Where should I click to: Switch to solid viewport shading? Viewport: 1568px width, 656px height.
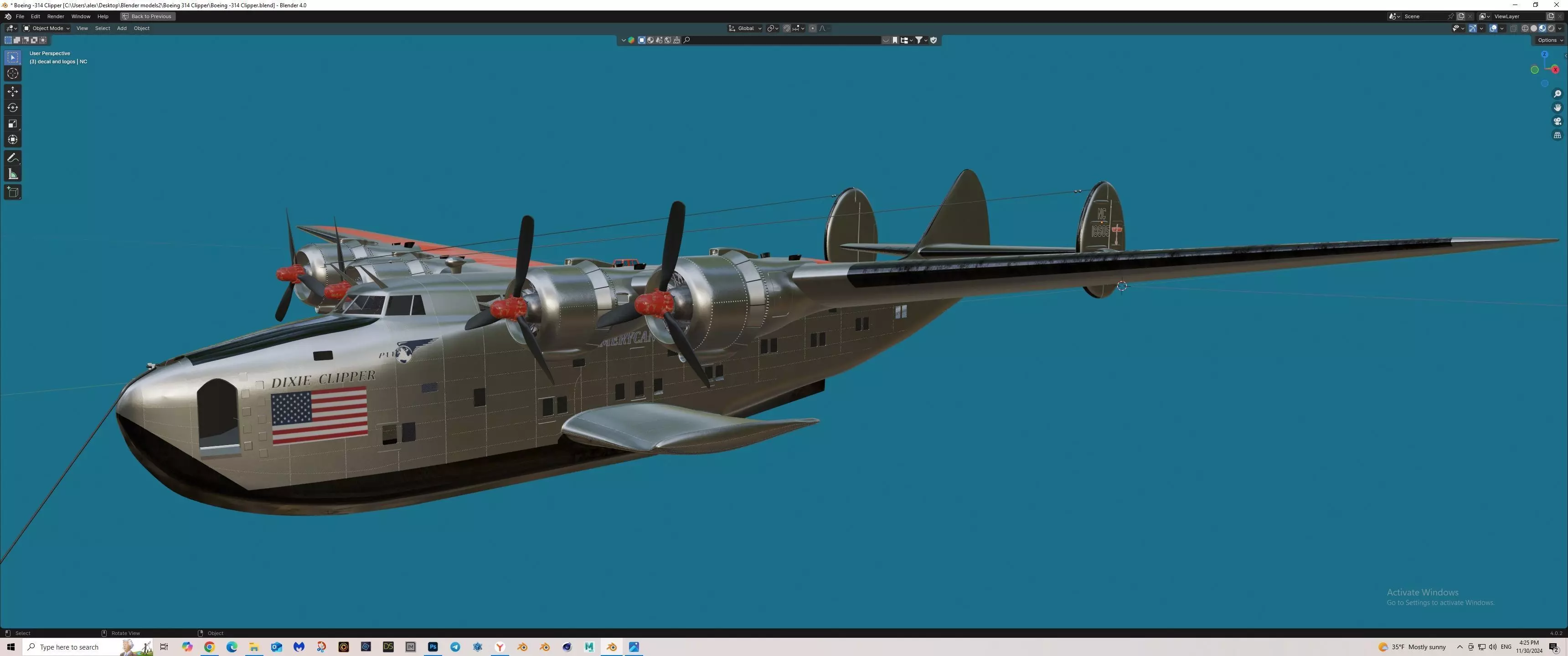(1533, 28)
